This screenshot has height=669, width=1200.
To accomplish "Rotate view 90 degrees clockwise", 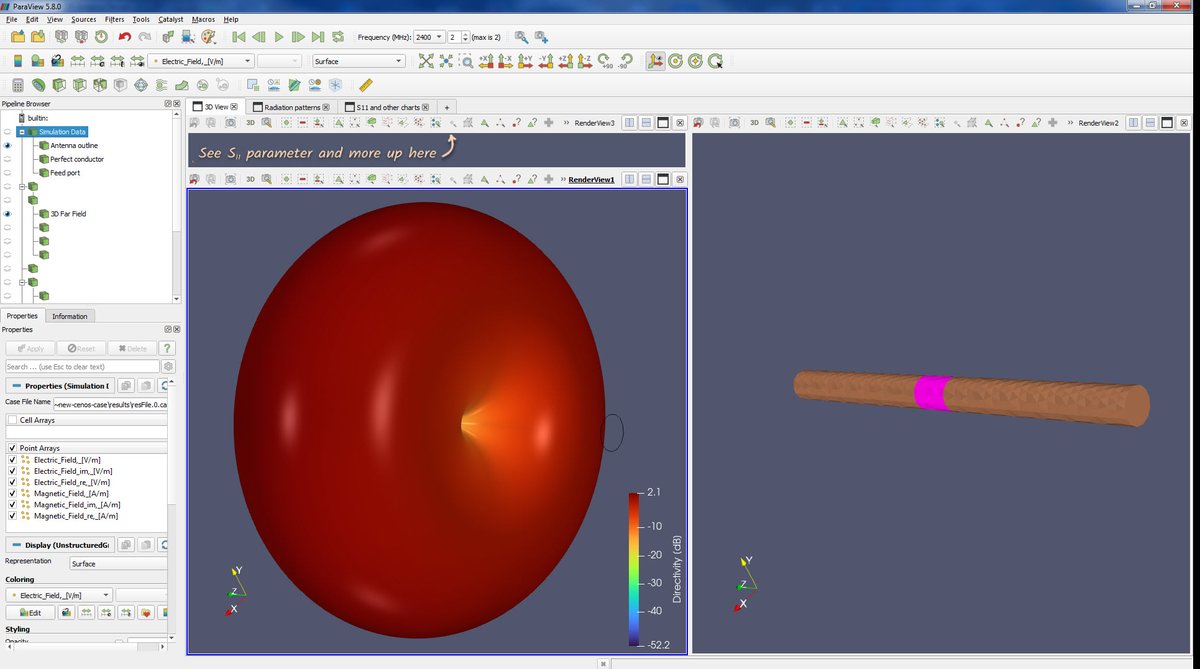I will (x=606, y=61).
